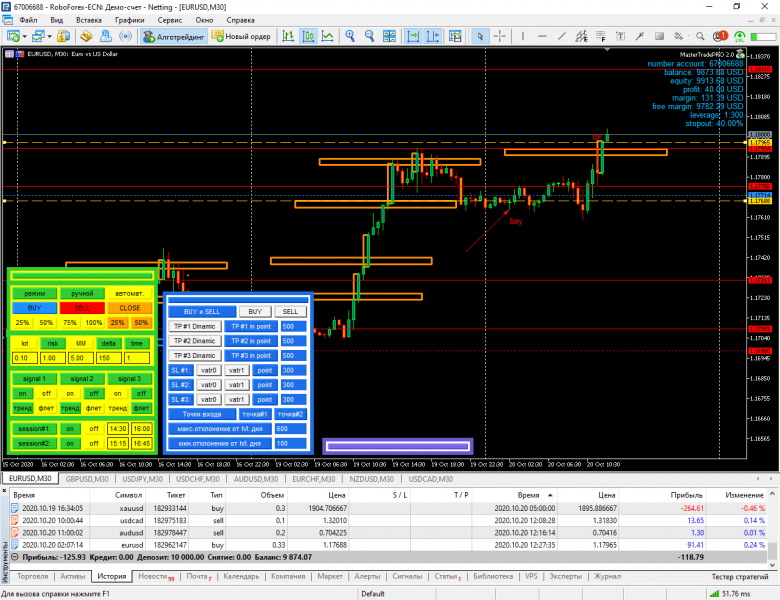Screen dimensions: 780x600
Task: Click the Алготрейдинг toolbar button
Action: 174,37
